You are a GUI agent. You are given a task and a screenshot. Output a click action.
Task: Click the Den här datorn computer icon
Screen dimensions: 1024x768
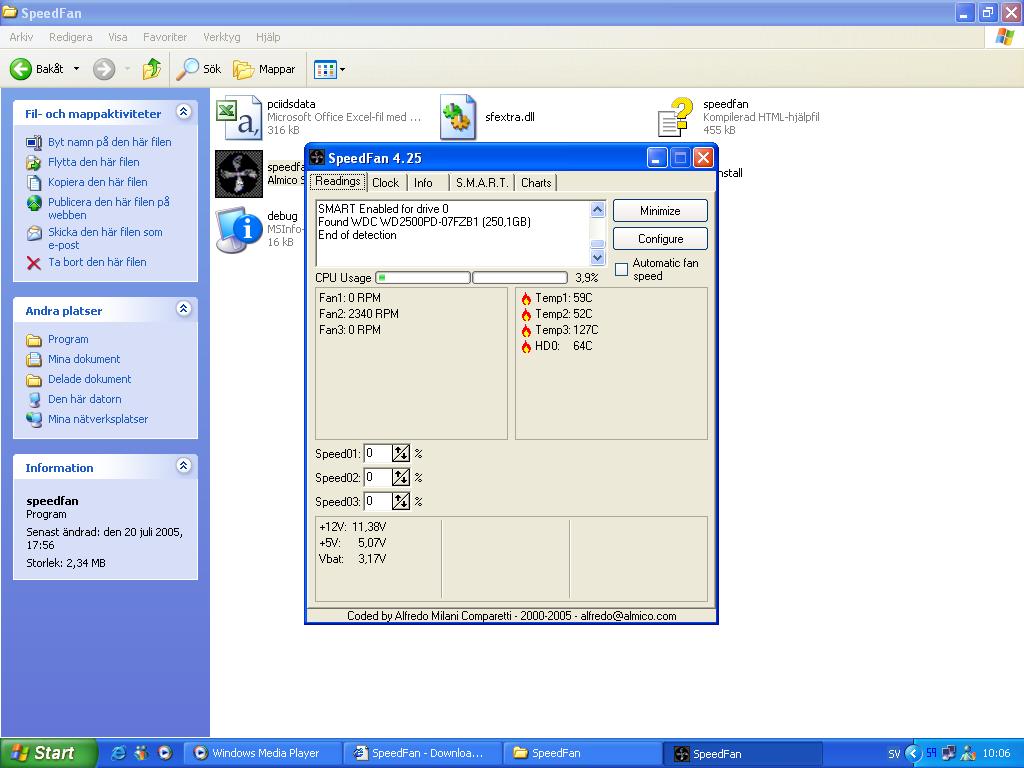click(34, 400)
